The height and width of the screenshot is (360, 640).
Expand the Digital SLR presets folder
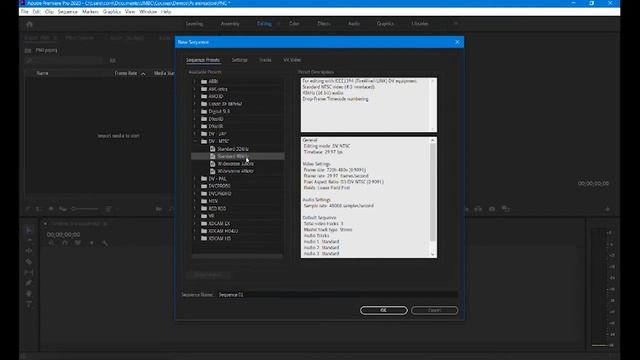tap(195, 111)
